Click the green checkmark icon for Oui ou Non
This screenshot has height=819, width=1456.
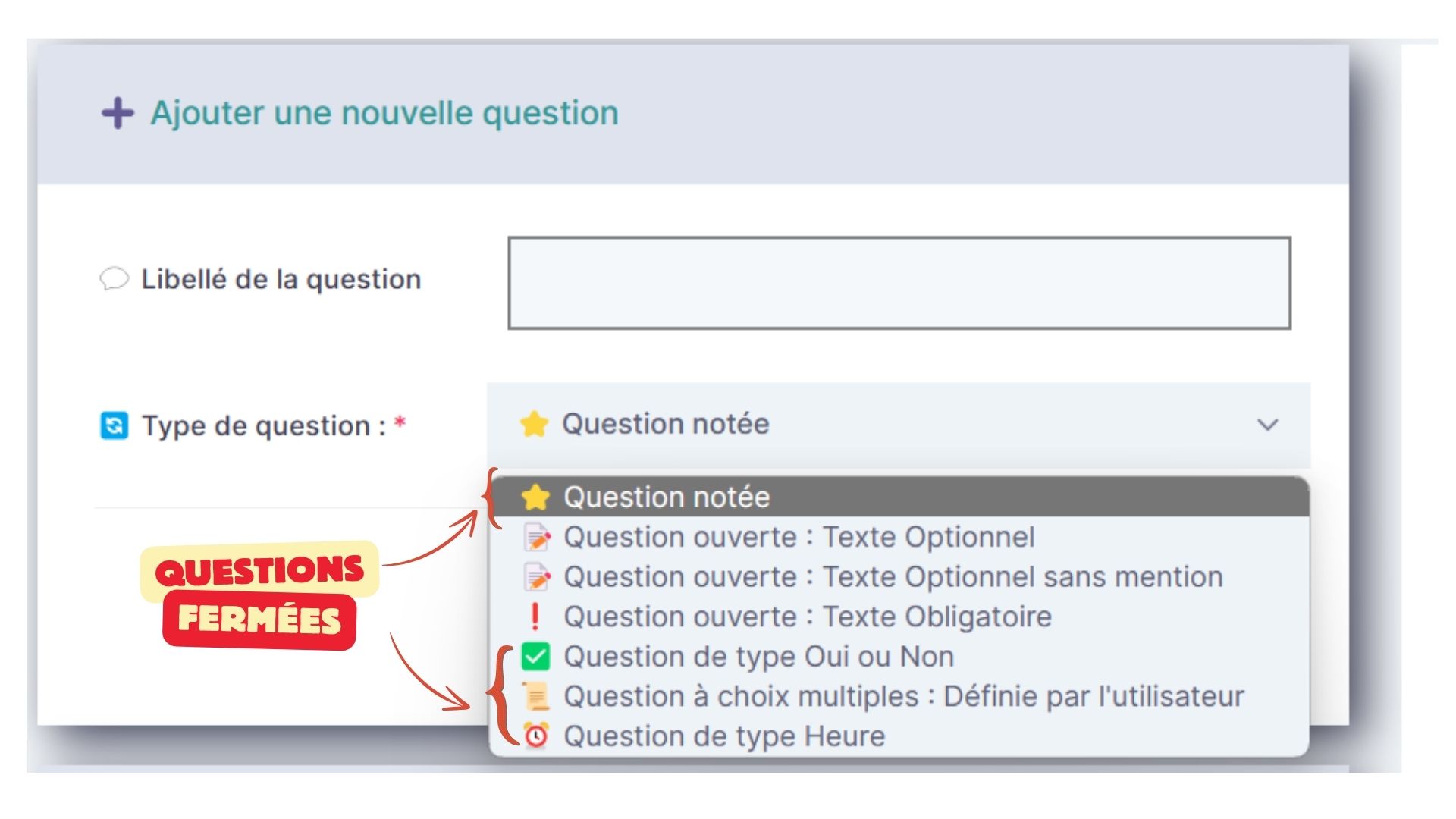tap(535, 656)
